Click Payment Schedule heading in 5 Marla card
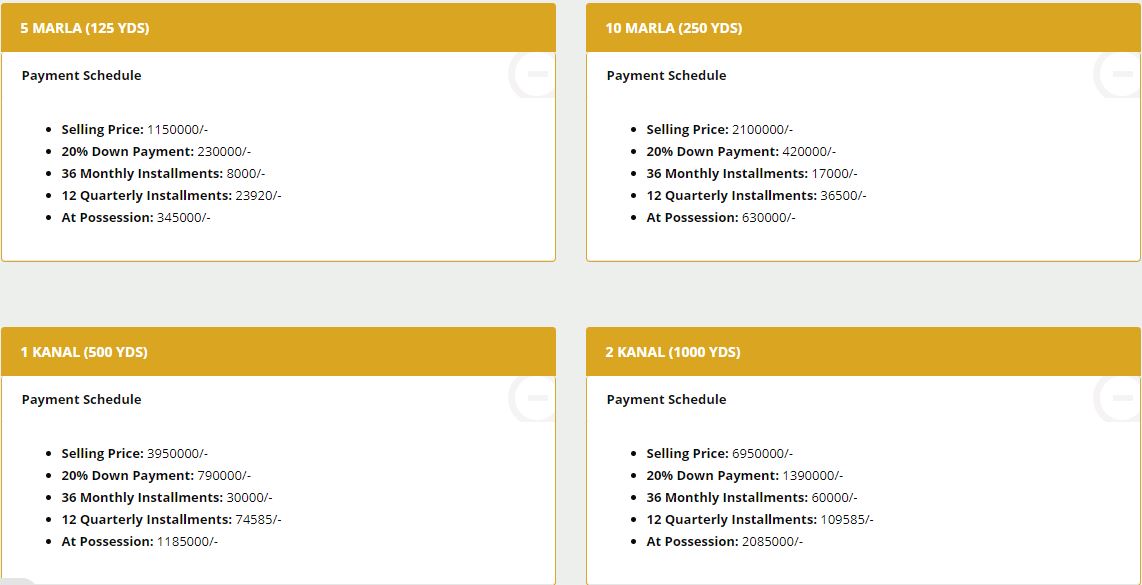 click(x=82, y=76)
